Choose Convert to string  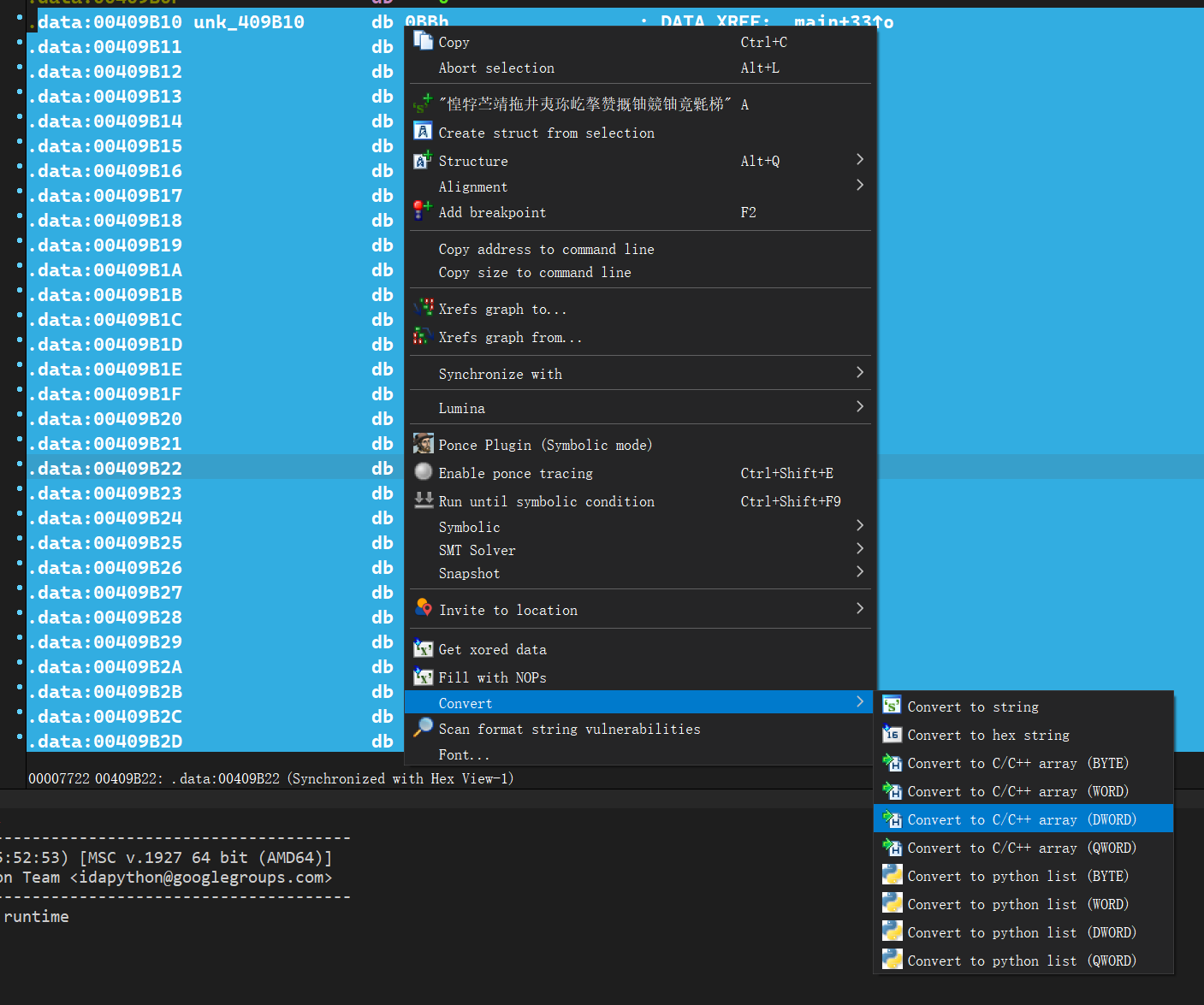pyautogui.click(x=1024, y=706)
